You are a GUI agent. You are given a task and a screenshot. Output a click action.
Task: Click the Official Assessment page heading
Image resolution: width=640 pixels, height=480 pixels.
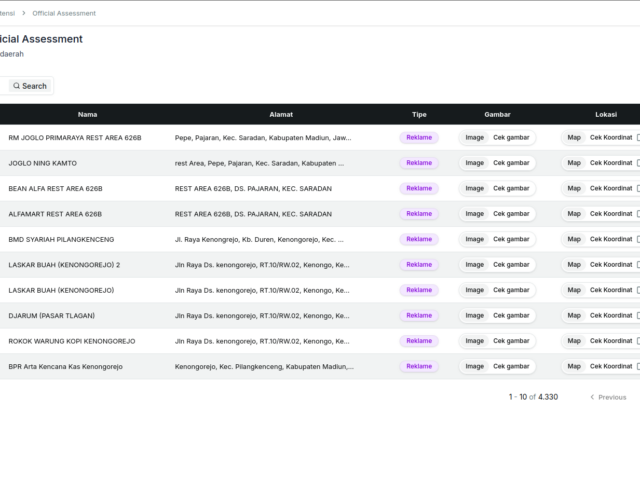[41, 39]
